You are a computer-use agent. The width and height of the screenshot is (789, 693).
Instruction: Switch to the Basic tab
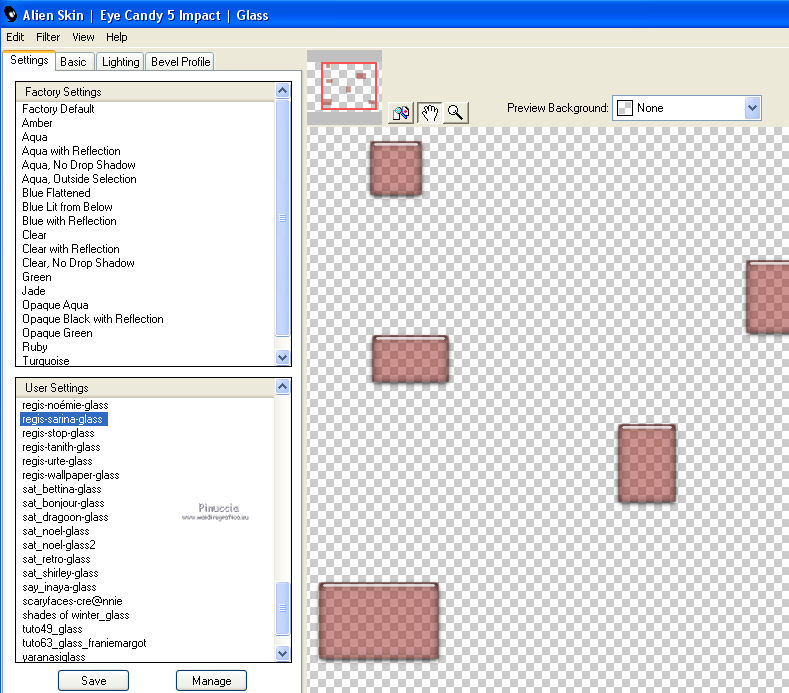pos(73,62)
